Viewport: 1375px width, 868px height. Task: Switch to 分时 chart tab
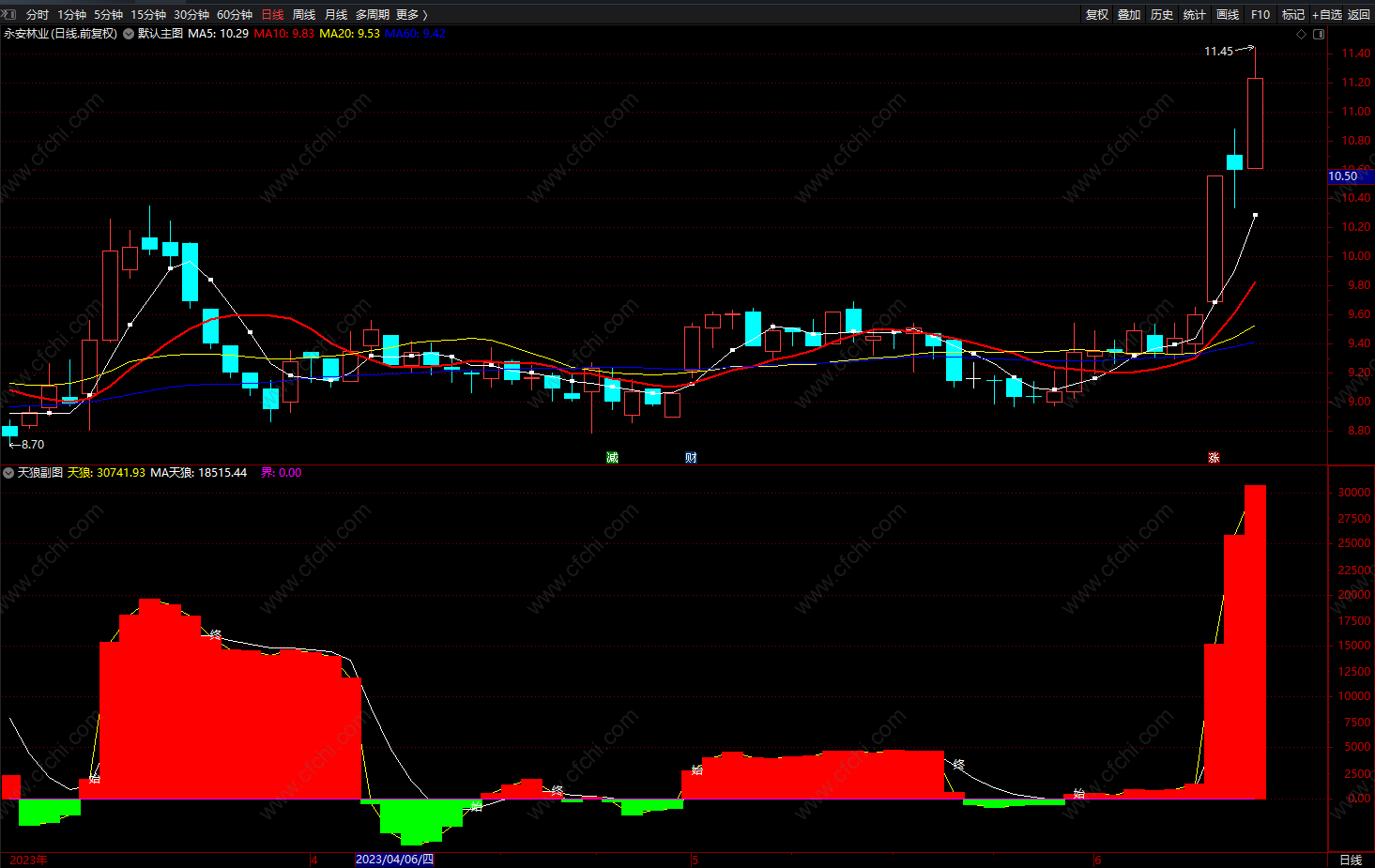37,14
